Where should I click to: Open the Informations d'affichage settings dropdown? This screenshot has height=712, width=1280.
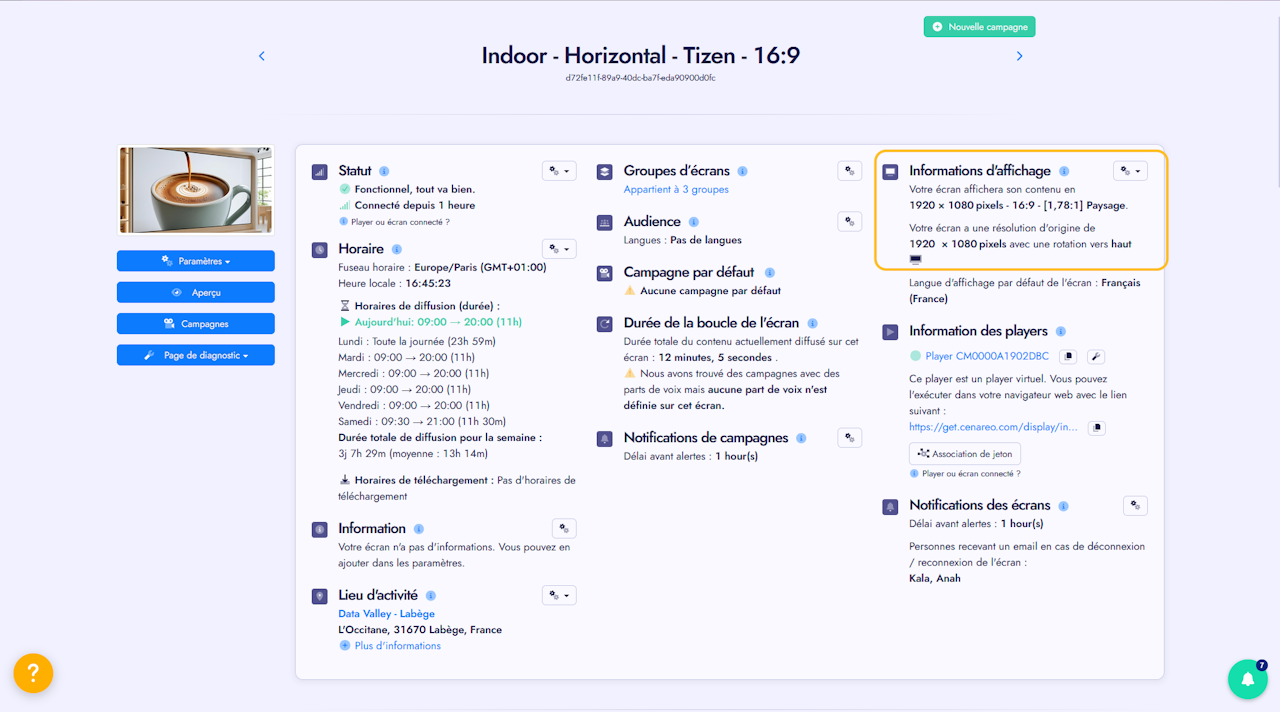click(1130, 171)
